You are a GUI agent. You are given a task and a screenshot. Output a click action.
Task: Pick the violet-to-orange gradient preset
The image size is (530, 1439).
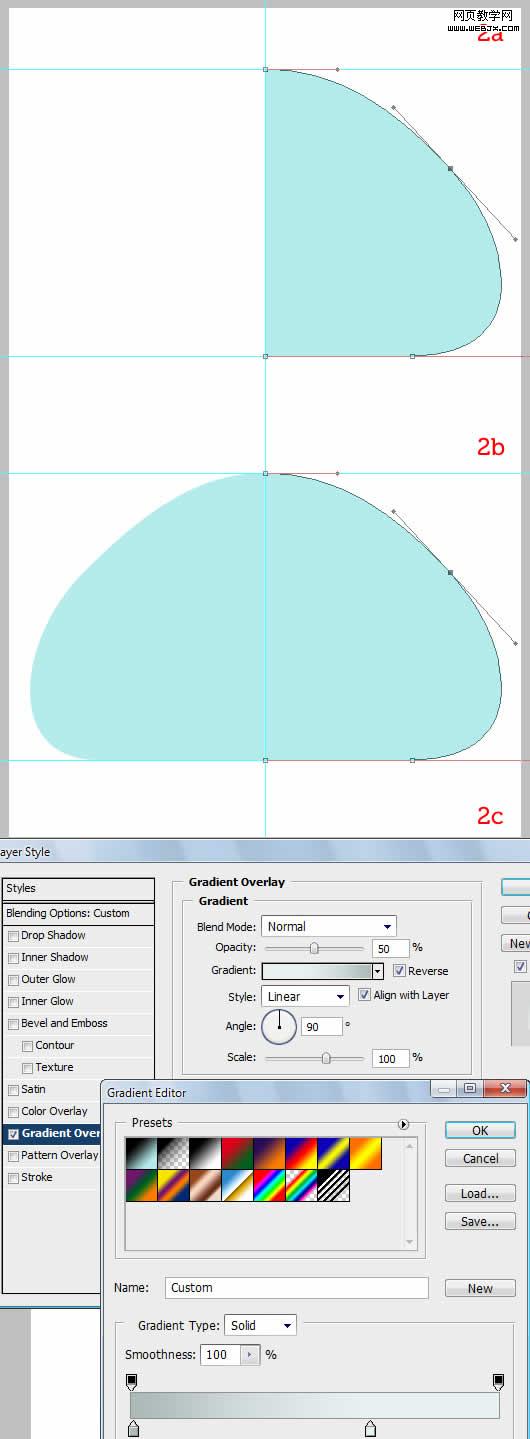coord(269,1154)
